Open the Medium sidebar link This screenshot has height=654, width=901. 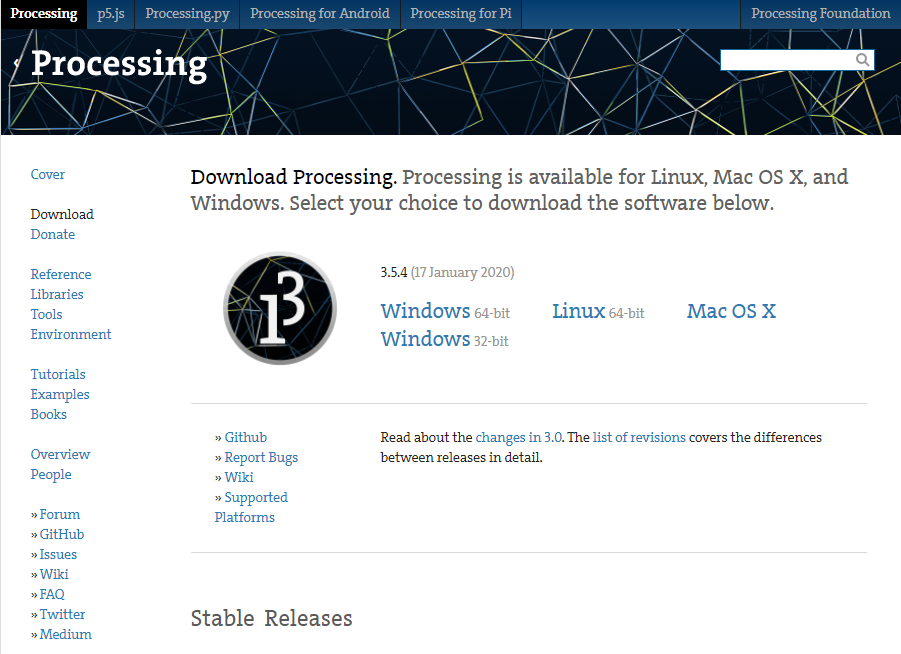(66, 634)
